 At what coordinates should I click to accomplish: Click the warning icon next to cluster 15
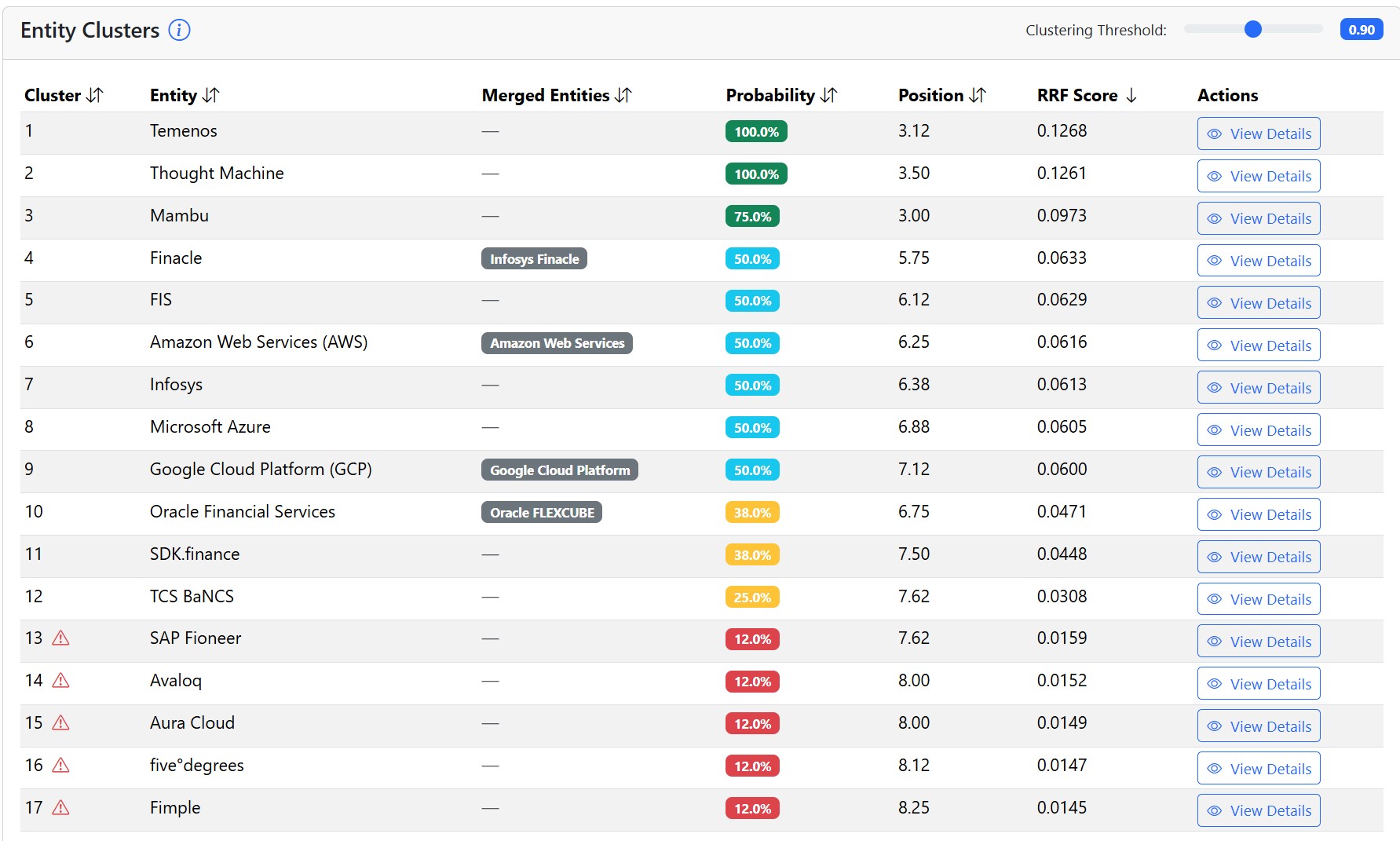coord(60,723)
